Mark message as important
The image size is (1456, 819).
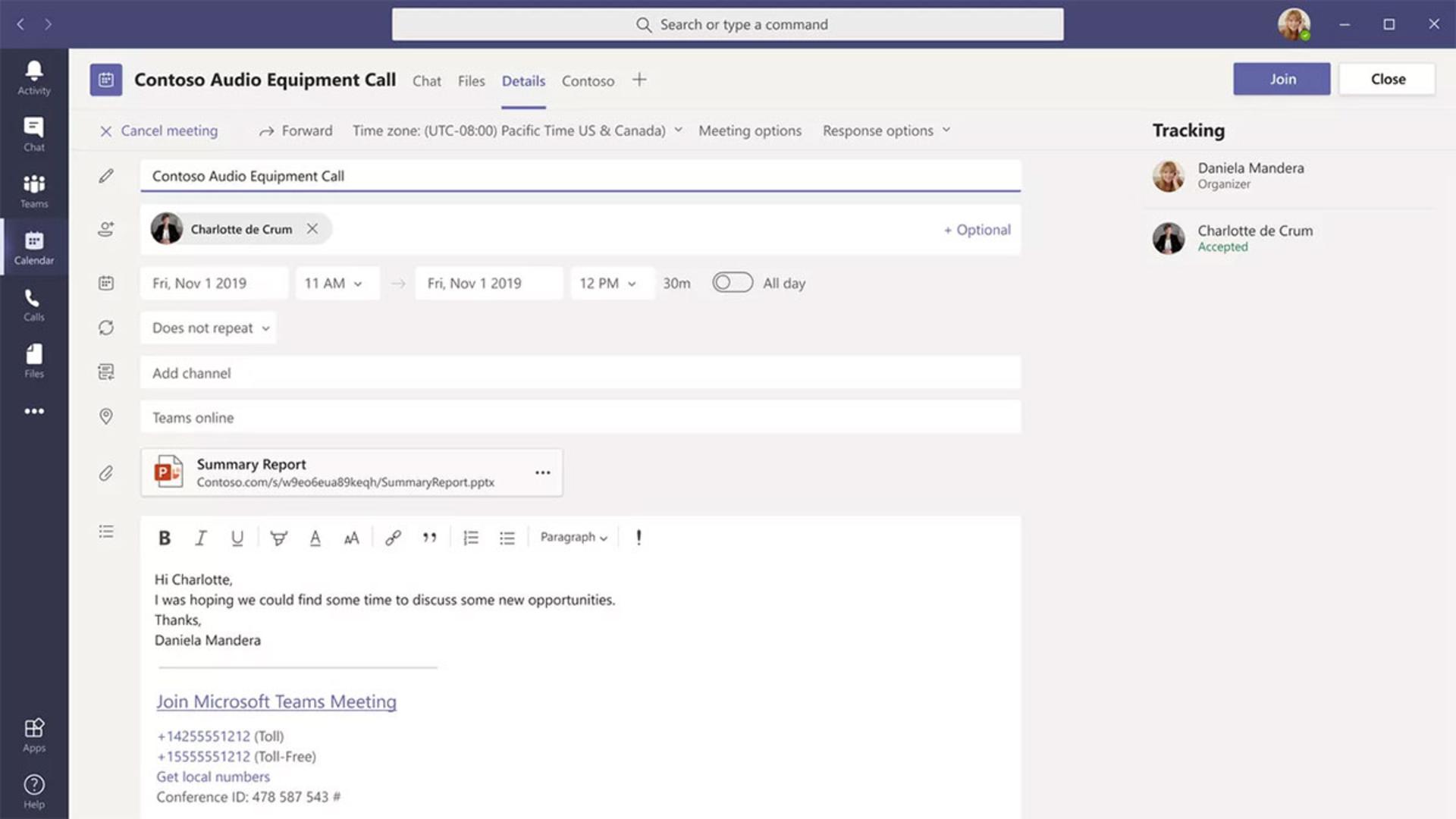click(x=639, y=538)
